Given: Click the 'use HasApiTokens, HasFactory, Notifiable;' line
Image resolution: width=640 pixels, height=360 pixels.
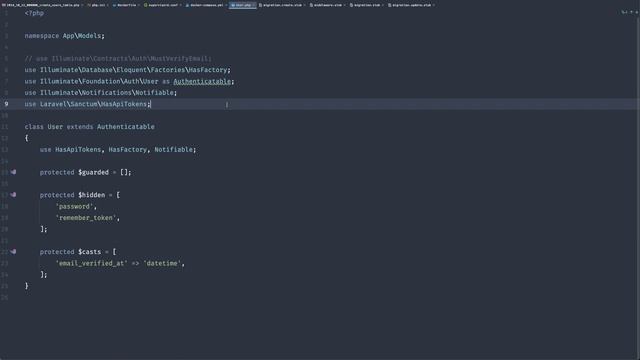Looking at the screenshot, I should point(118,150).
